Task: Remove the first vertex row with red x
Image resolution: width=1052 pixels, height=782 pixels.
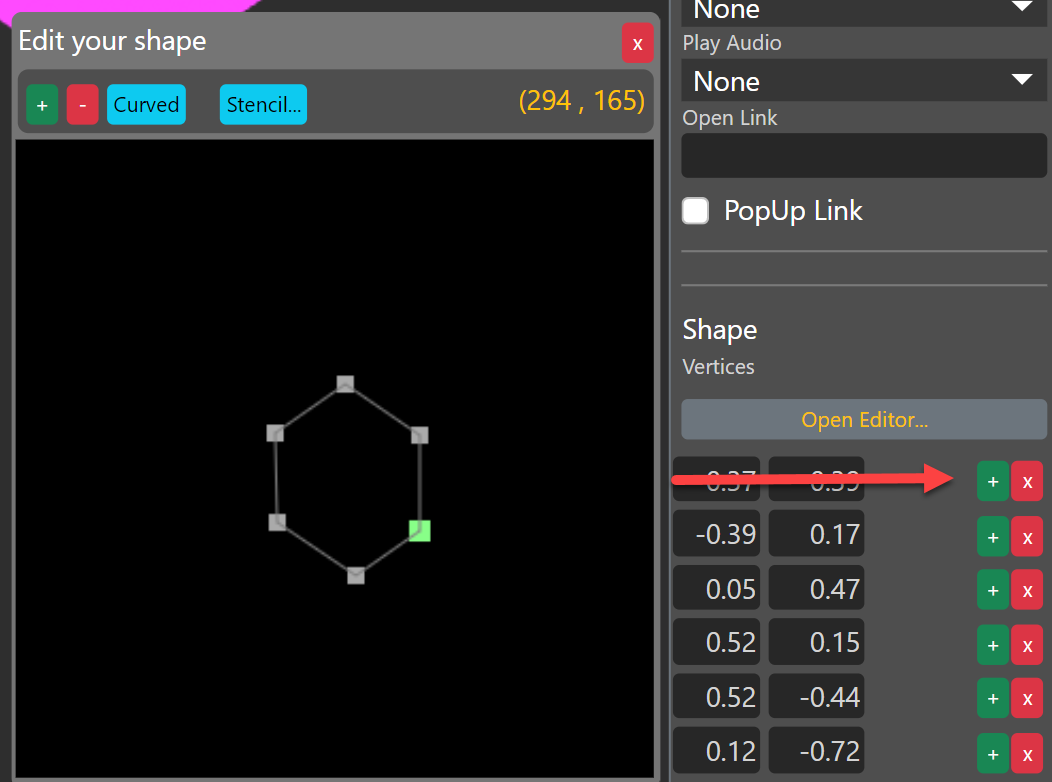Action: 1027,481
